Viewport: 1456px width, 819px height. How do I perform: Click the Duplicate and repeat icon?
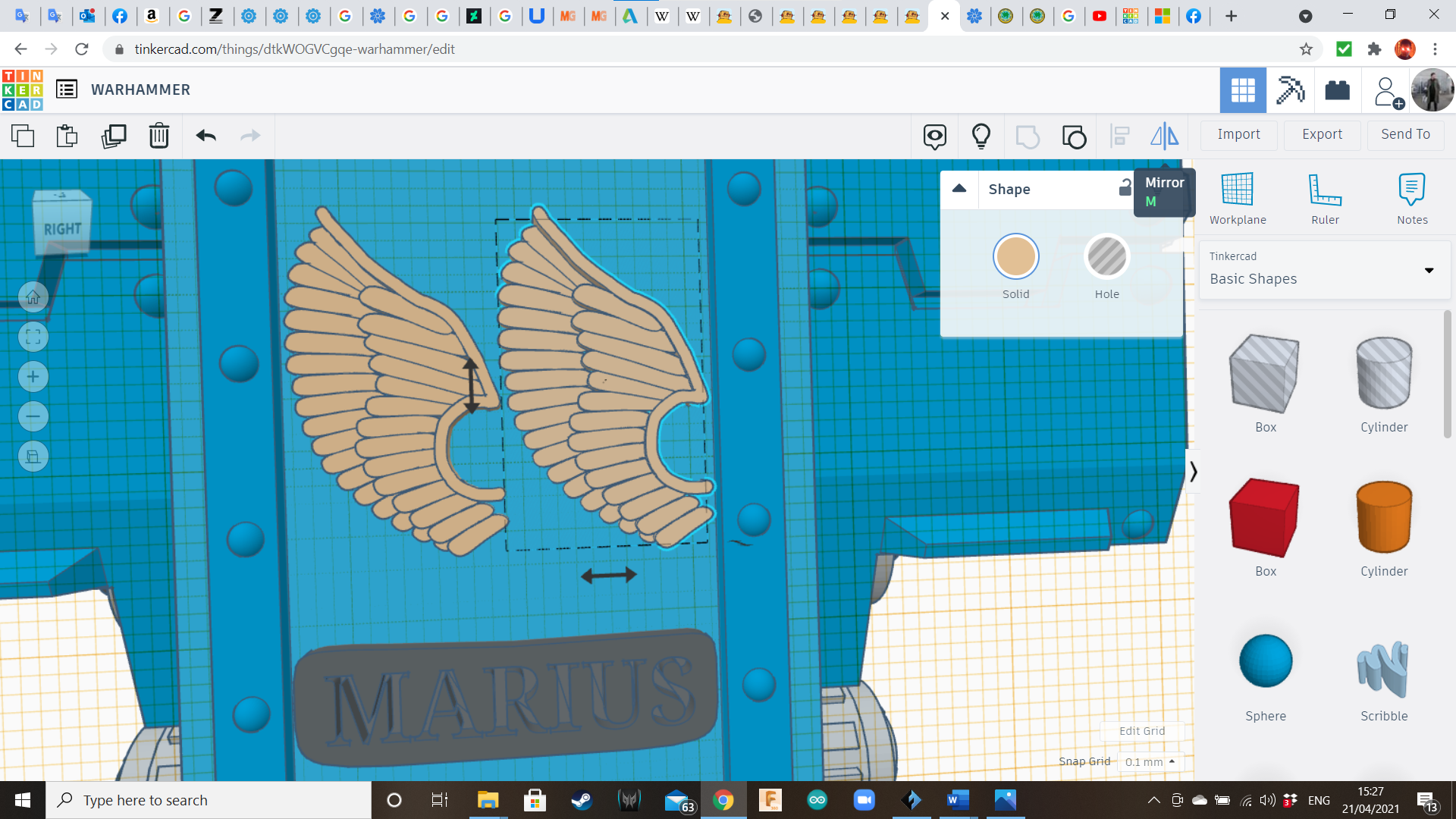(114, 136)
